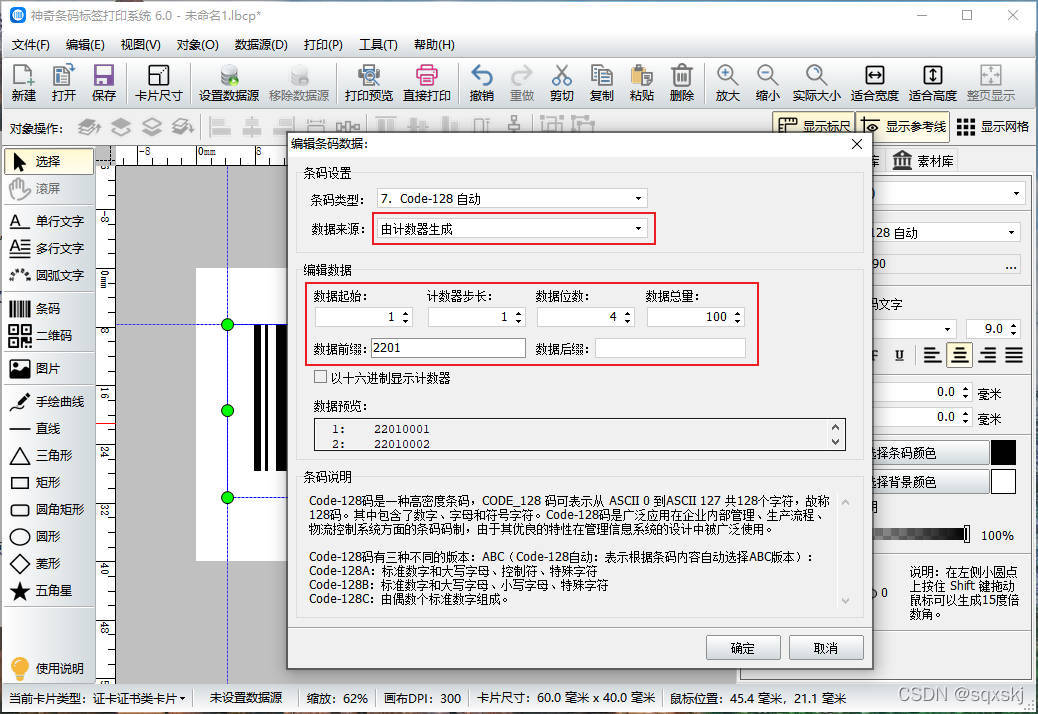The height and width of the screenshot is (714, 1038).
Task: Open 对象(O) menu
Action: tap(197, 44)
